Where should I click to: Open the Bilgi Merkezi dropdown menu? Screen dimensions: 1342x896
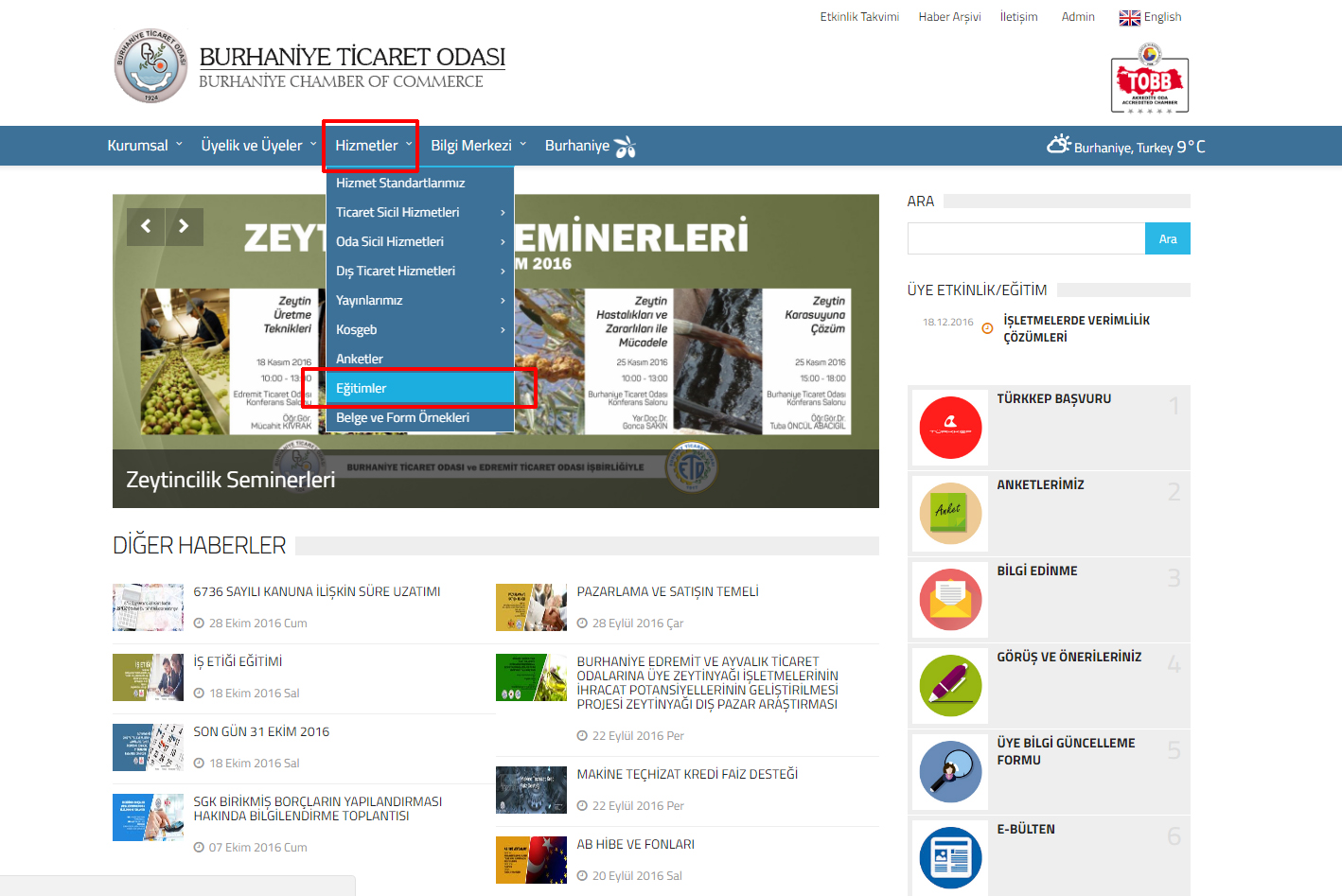478,146
